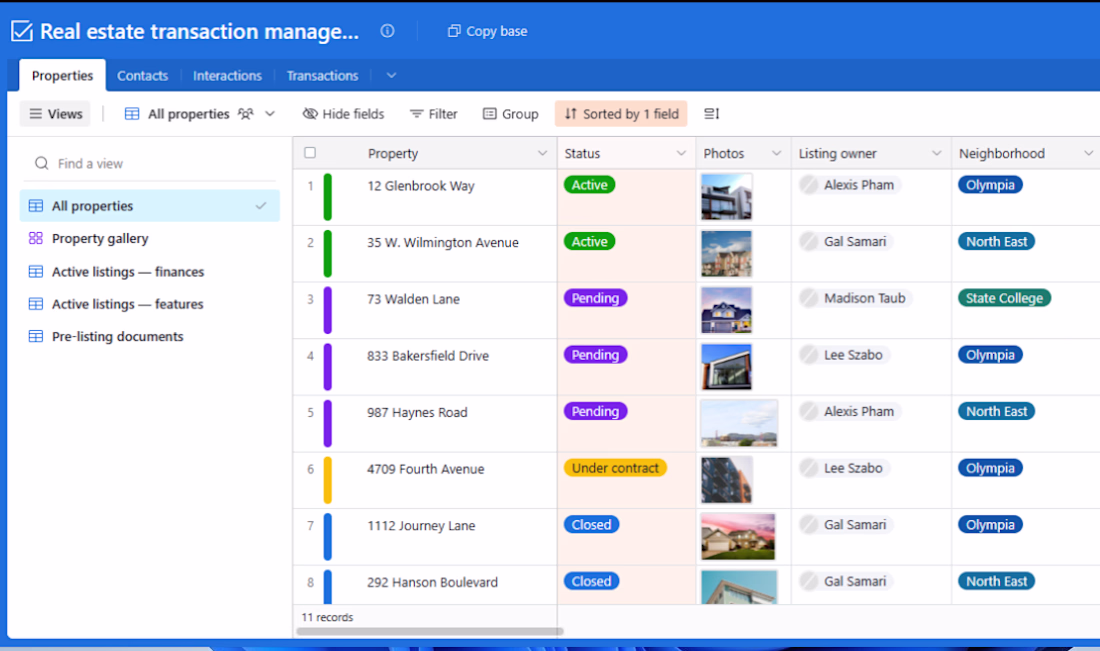Click the Copy base button

[488, 31]
